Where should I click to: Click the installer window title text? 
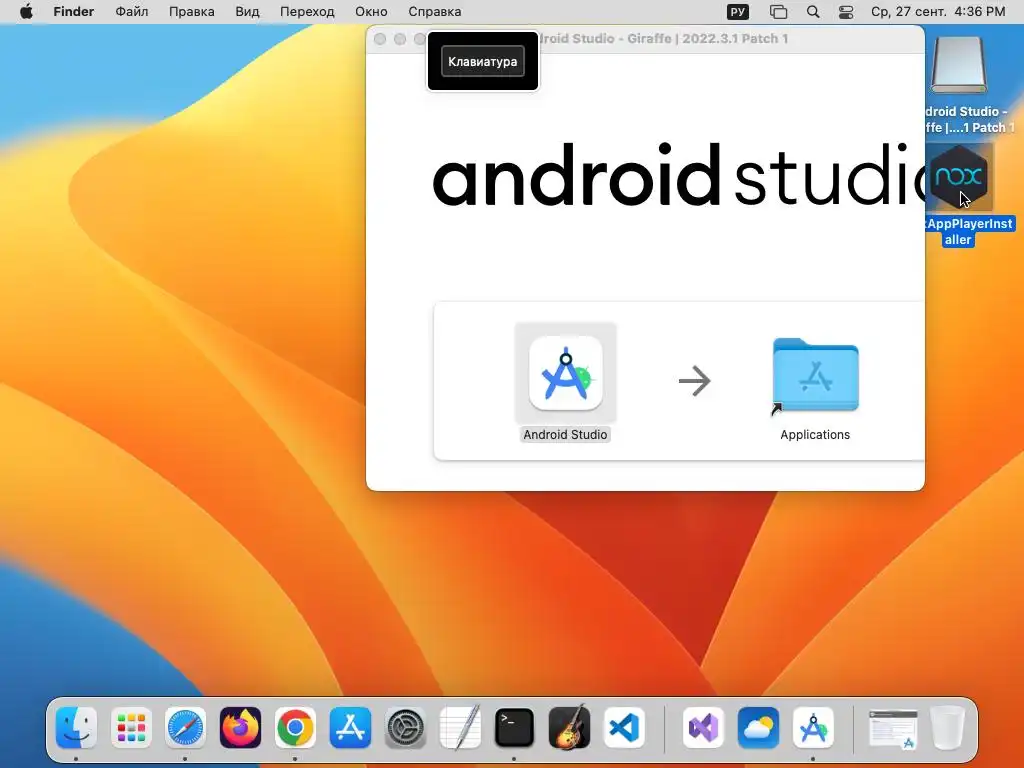(664, 39)
